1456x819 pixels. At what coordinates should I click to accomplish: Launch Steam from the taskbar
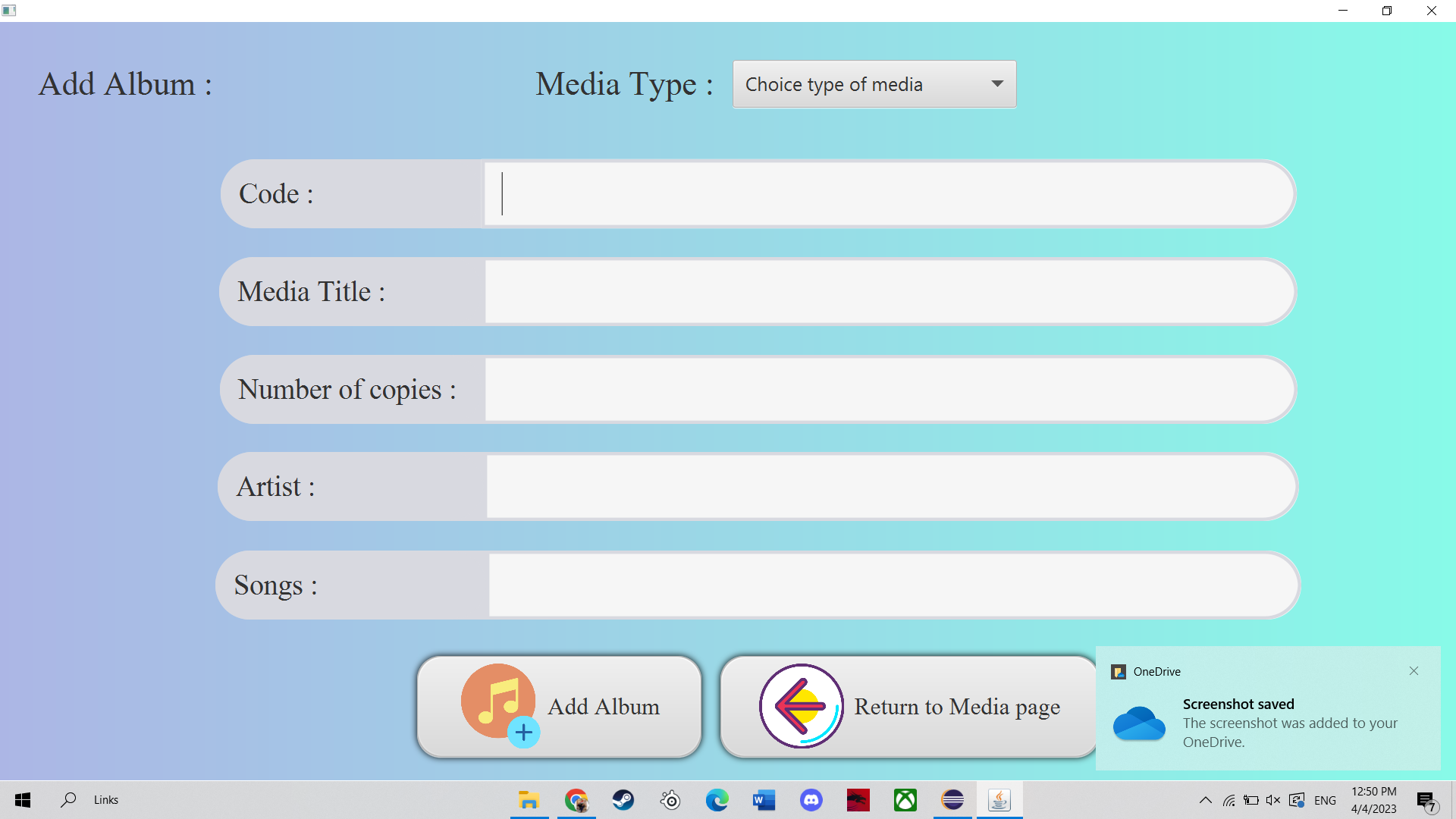point(623,800)
